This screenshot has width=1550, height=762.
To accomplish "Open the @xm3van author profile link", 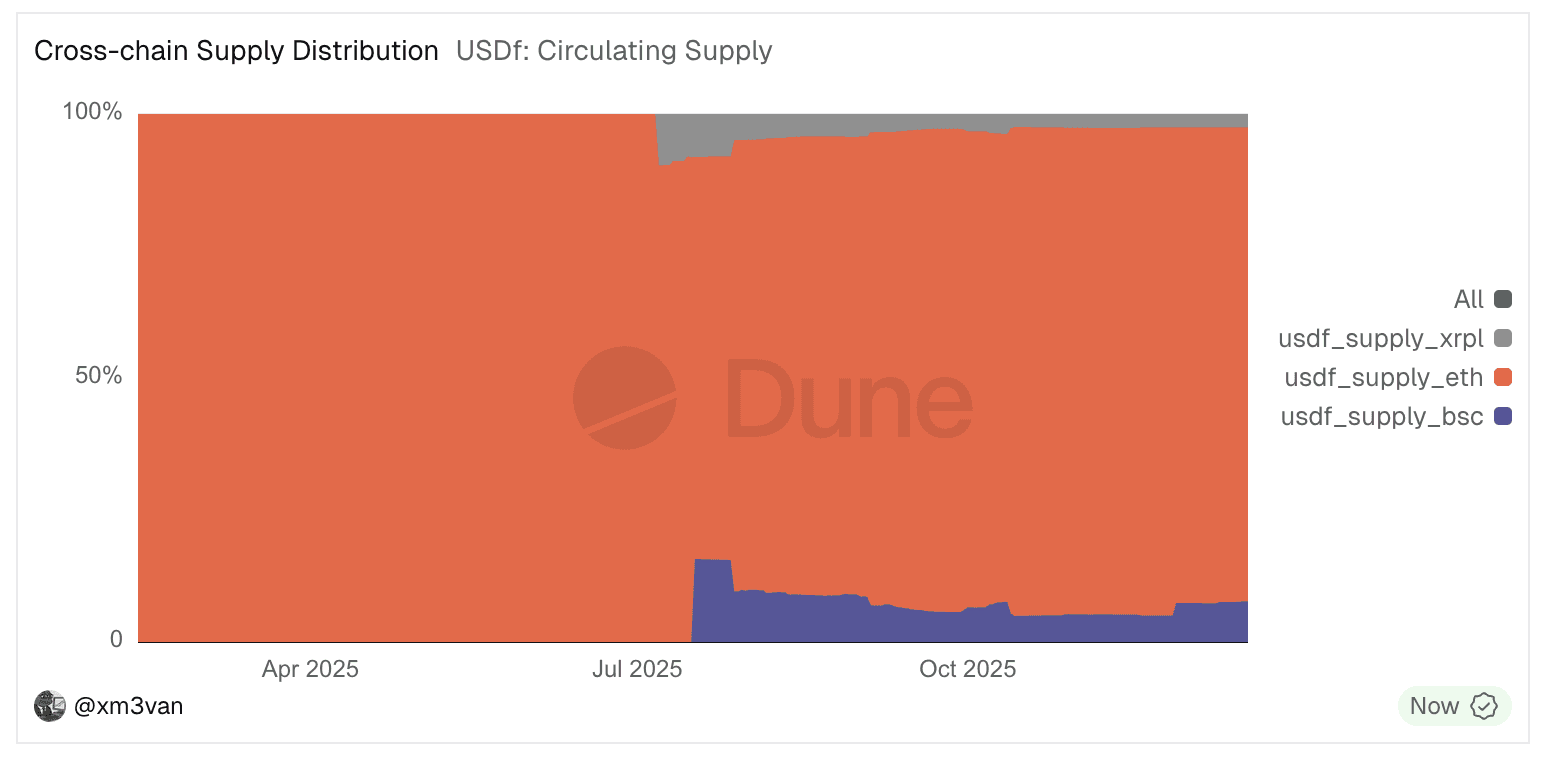I will [128, 706].
